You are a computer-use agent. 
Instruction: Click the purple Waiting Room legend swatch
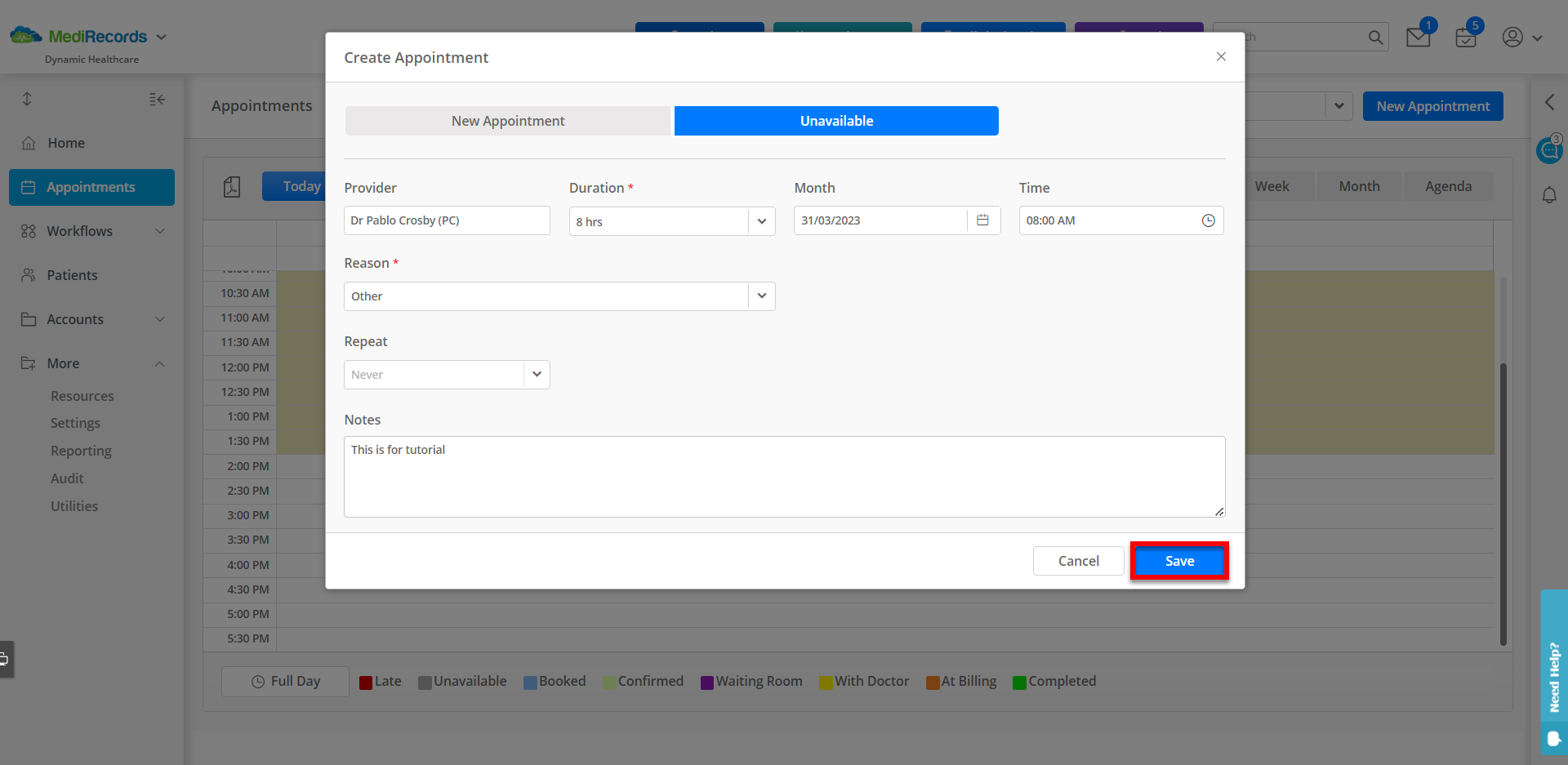[x=707, y=683]
